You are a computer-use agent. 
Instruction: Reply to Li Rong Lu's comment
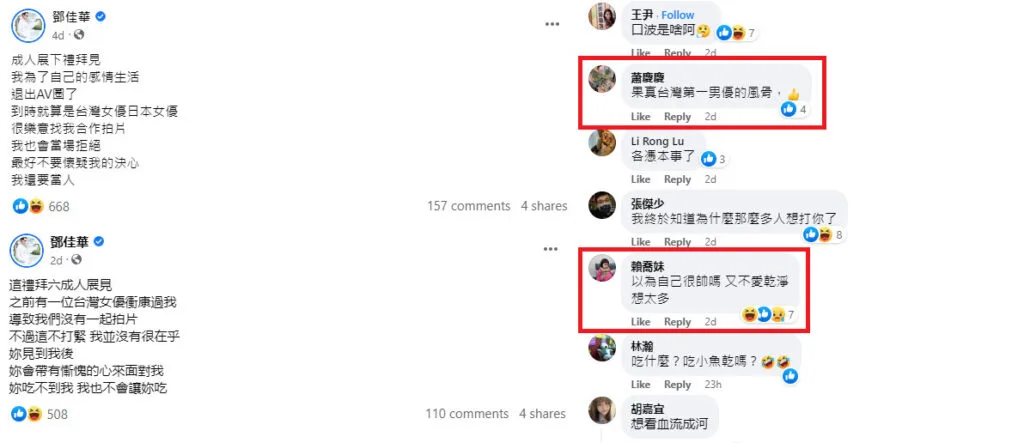(x=677, y=179)
